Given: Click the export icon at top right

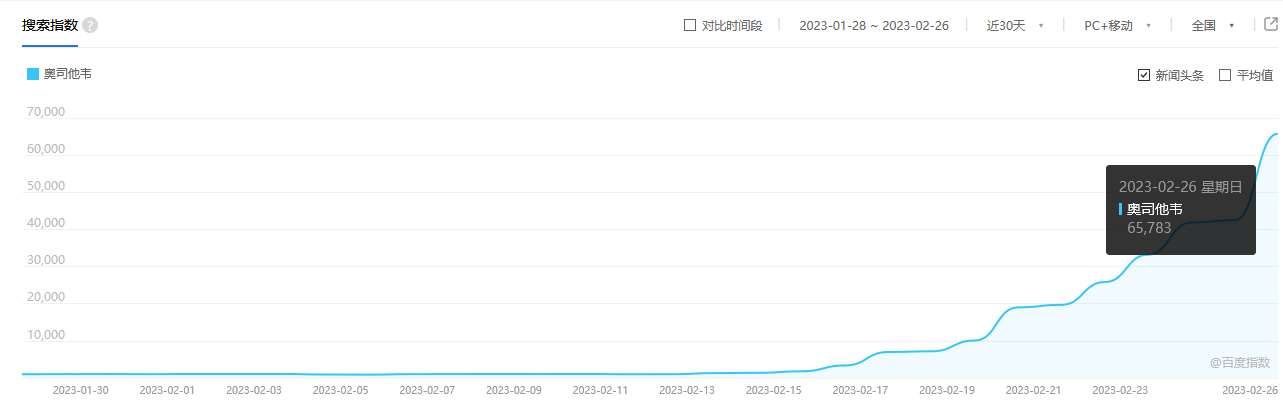Looking at the screenshot, I should [x=1271, y=25].
